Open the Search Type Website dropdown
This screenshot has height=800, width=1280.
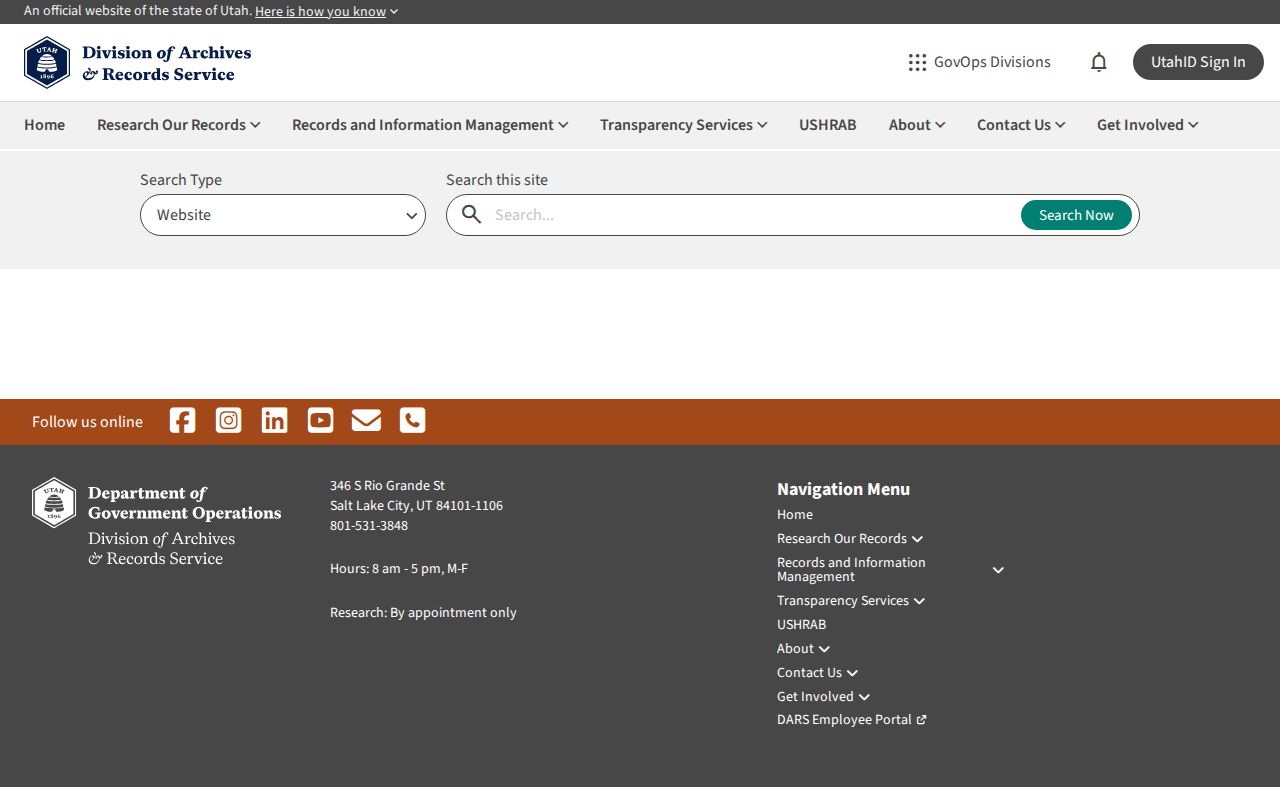[283, 215]
